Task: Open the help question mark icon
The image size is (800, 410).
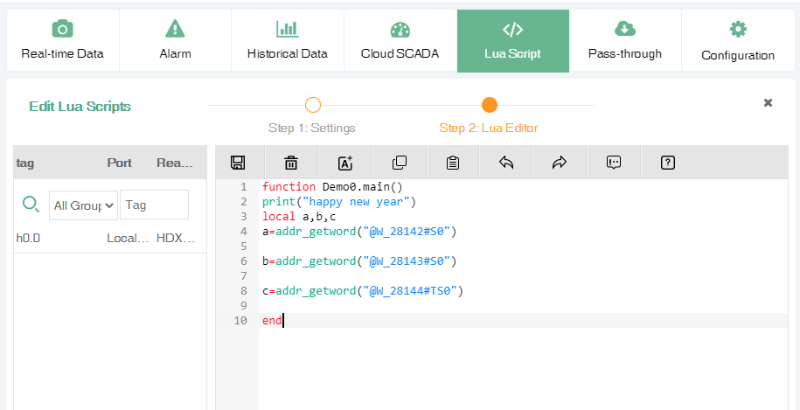Action: tap(668, 163)
